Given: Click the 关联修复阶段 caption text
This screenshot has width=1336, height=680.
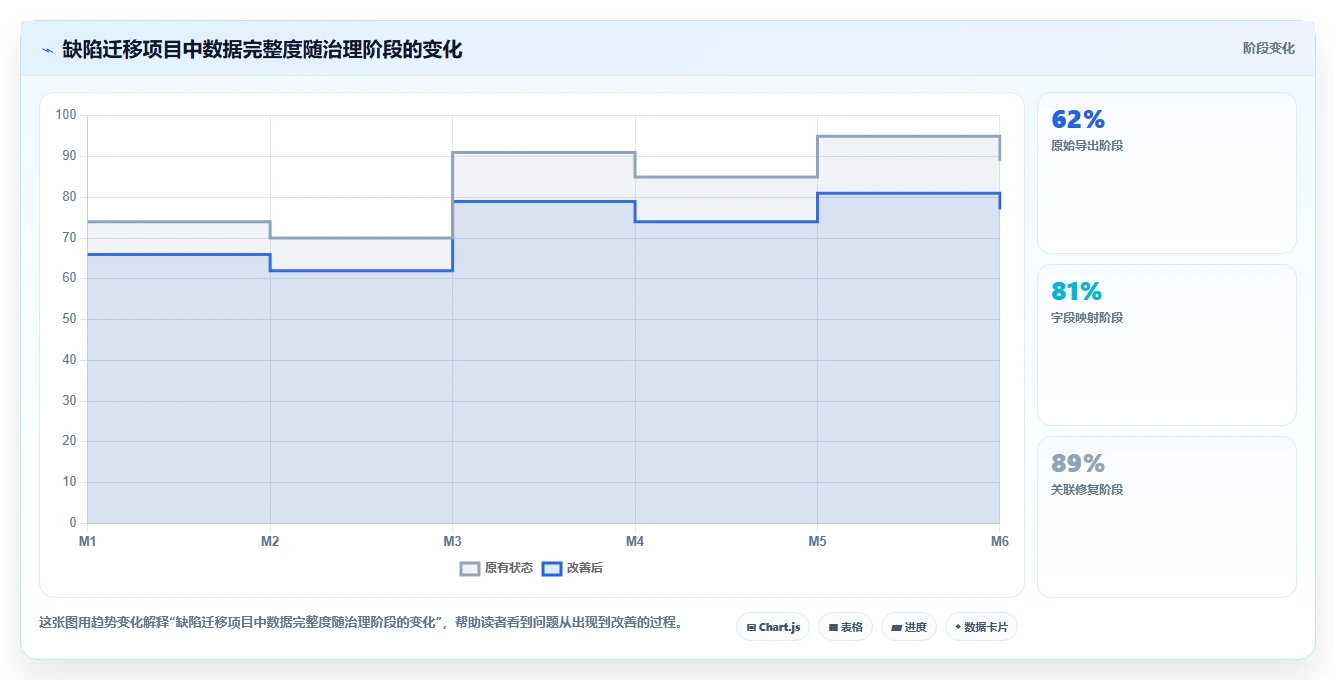Looking at the screenshot, I should click(1087, 490).
